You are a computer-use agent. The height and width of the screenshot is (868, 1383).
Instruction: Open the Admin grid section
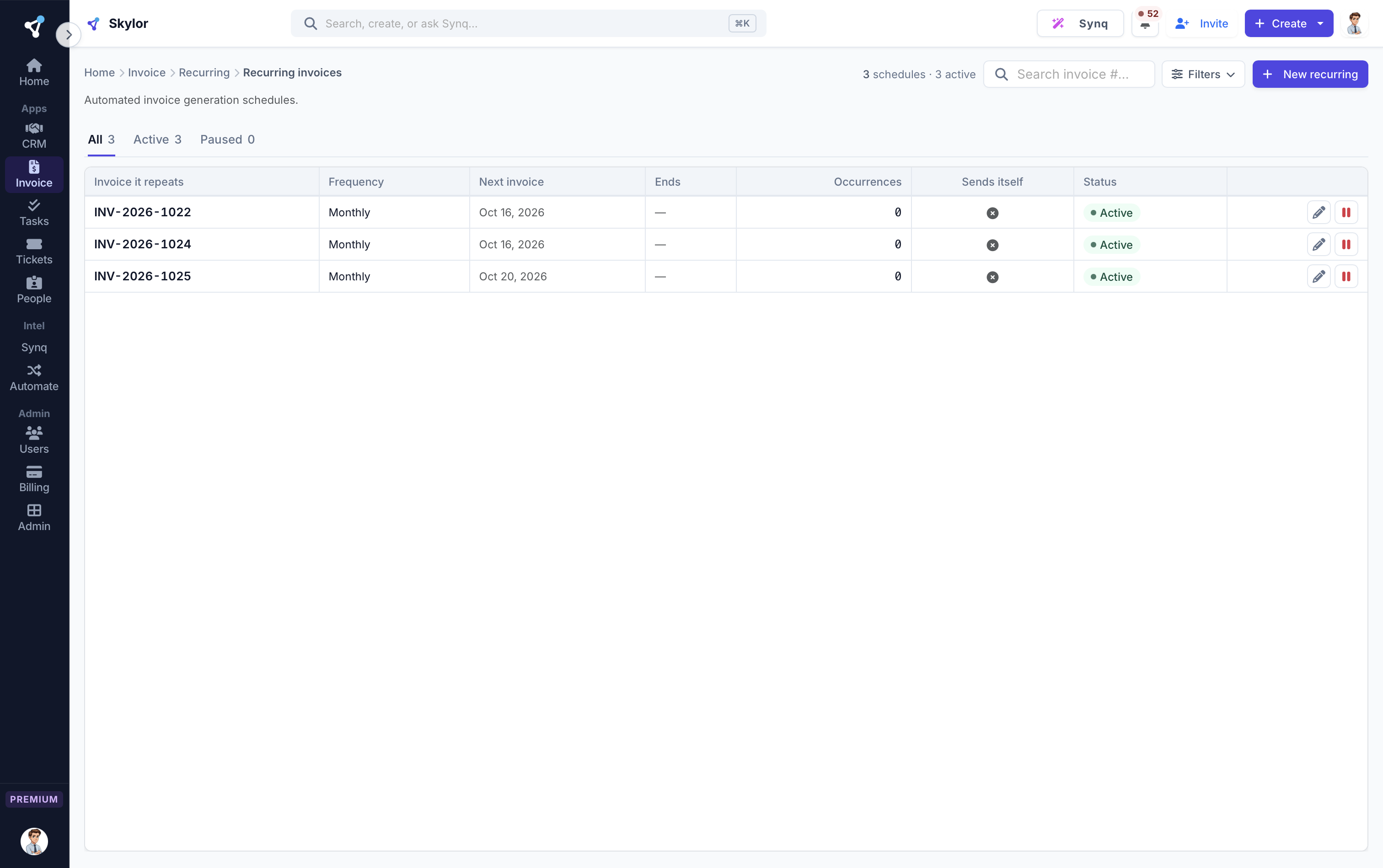pos(34,518)
